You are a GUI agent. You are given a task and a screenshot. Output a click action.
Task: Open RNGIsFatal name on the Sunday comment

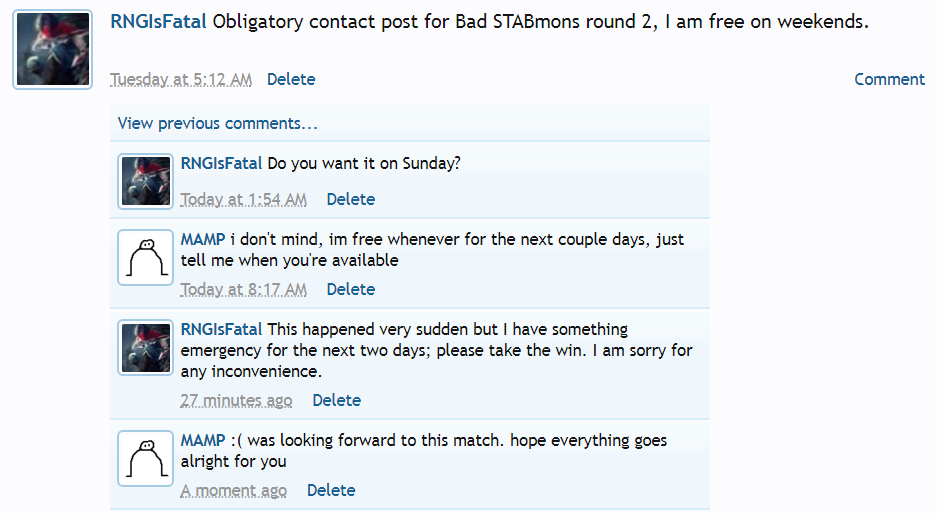(221, 163)
